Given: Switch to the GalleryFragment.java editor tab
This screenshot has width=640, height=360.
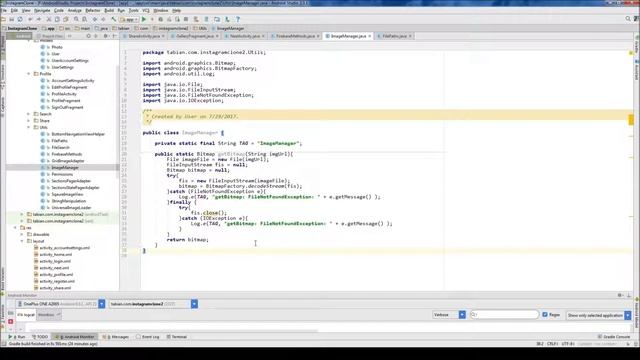Looking at the screenshot, I should coord(195,36).
